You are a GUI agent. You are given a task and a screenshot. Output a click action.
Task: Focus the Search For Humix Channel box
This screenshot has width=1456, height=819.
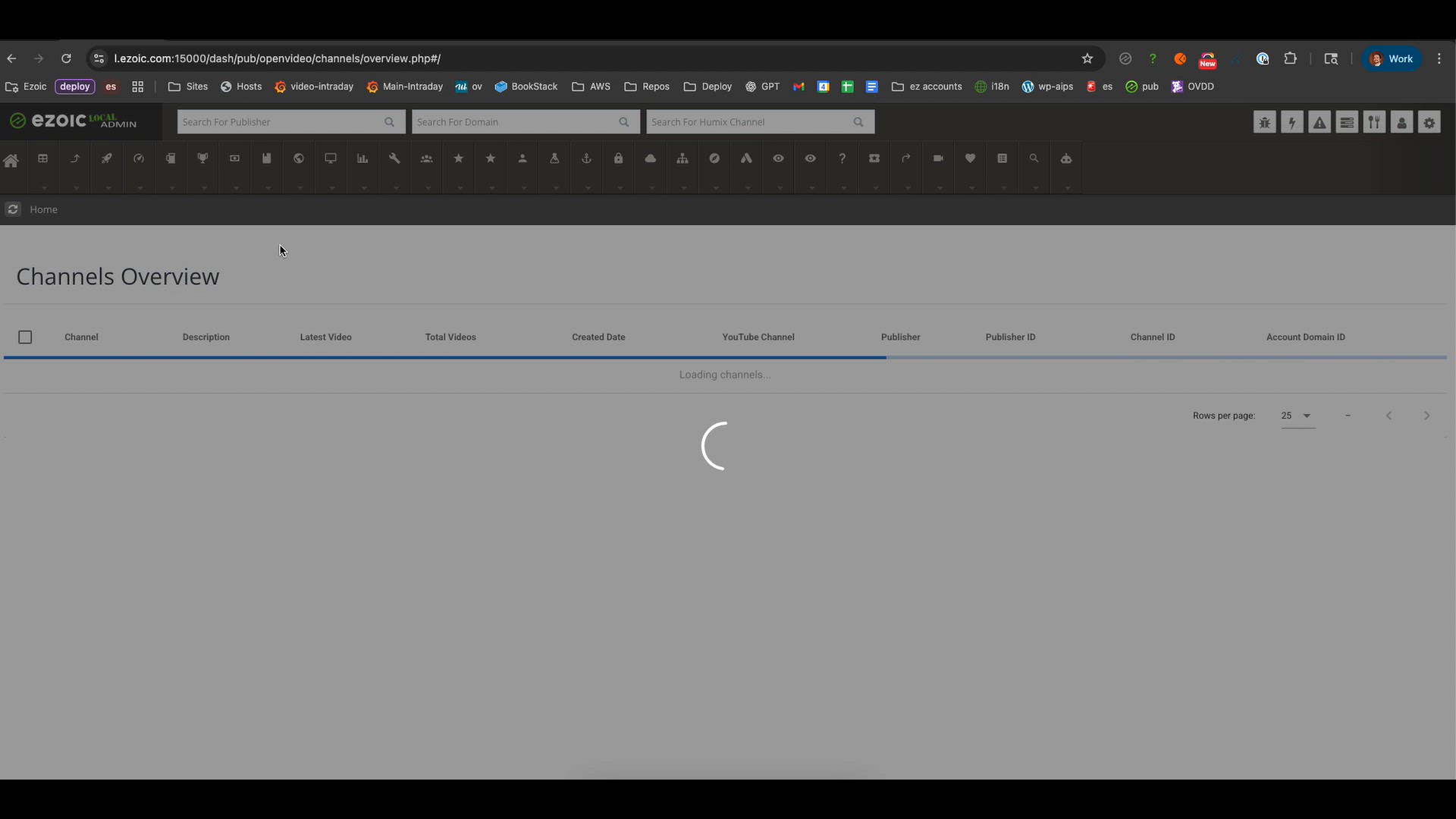(749, 122)
